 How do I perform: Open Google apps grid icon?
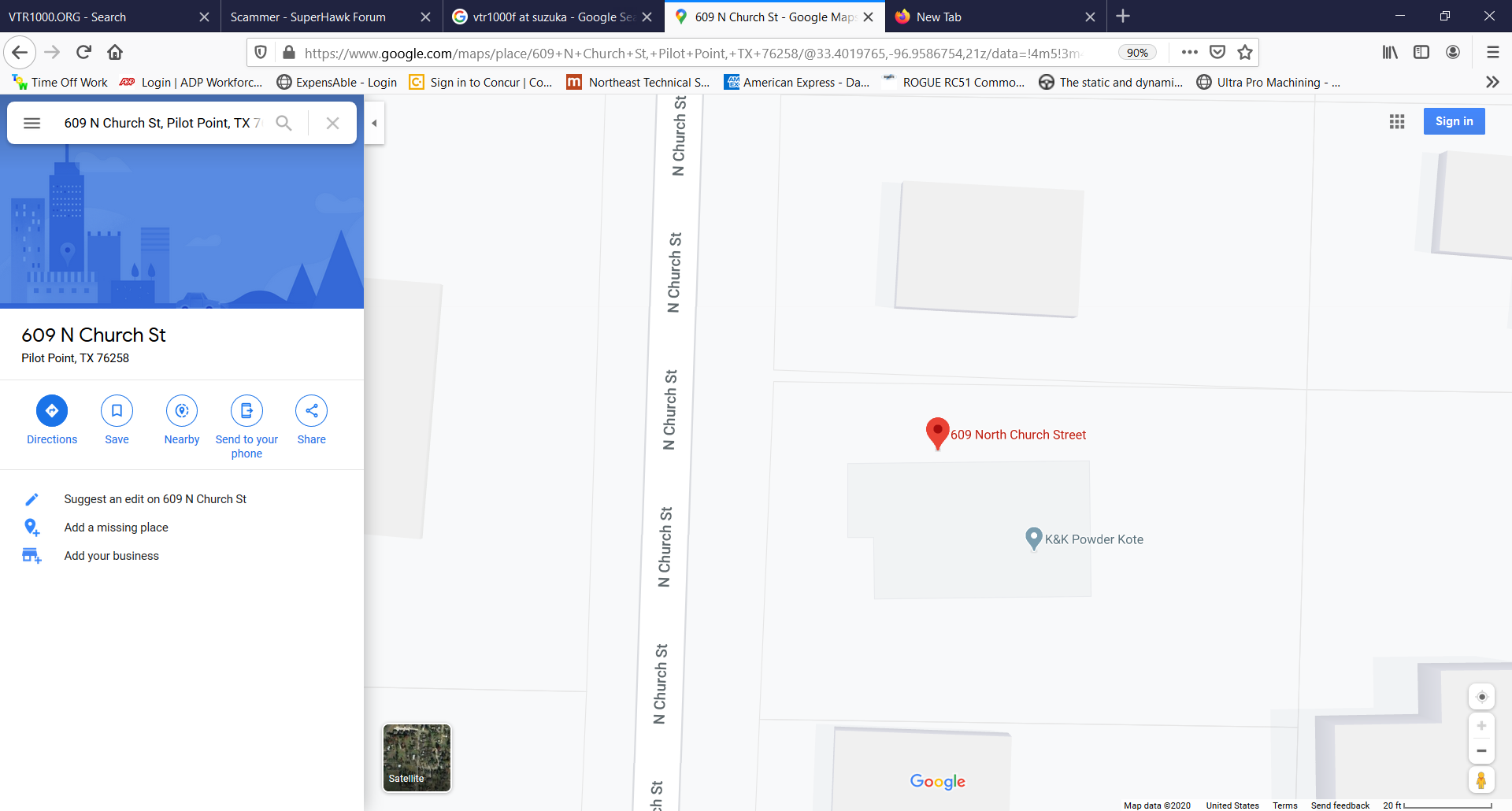[x=1397, y=121]
